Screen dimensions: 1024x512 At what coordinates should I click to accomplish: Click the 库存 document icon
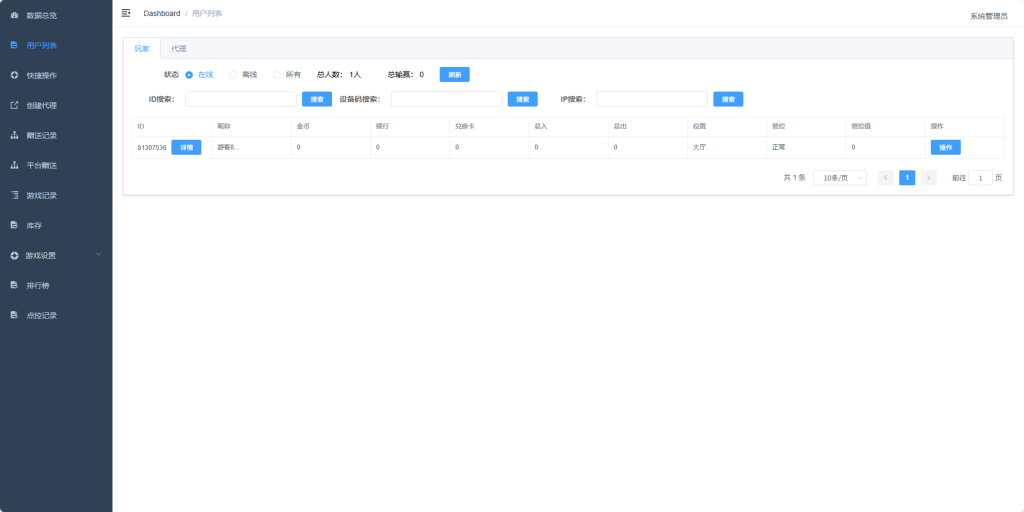click(x=14, y=225)
